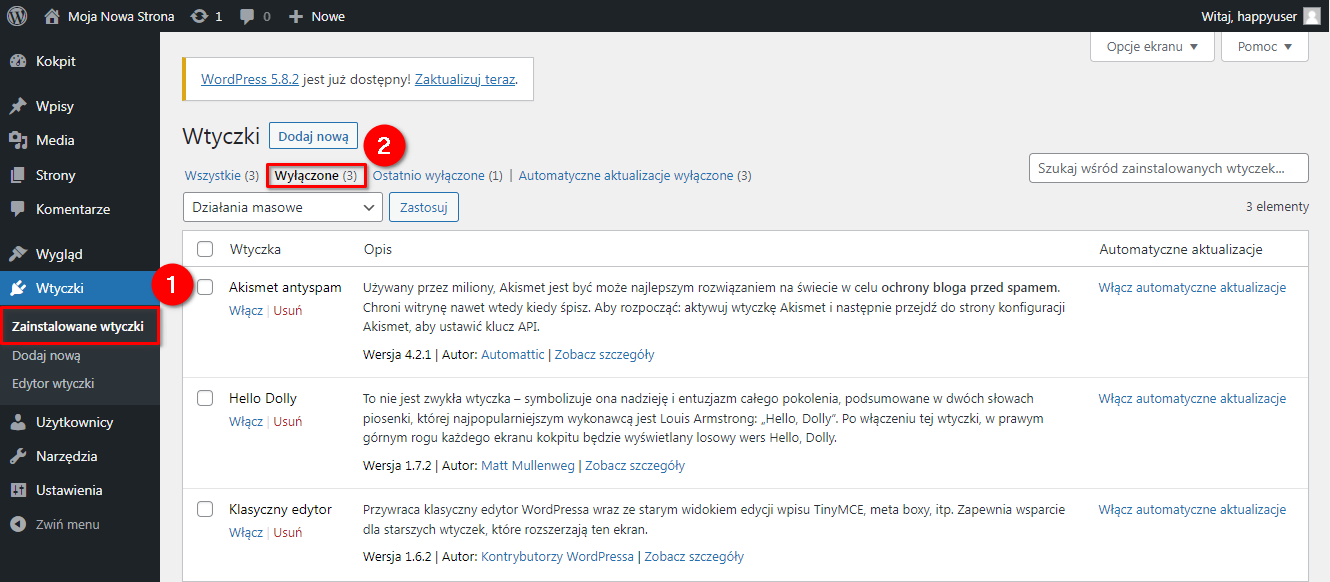The image size is (1330, 582).
Task: Expand the Pomoc help panel
Action: click(1265, 47)
